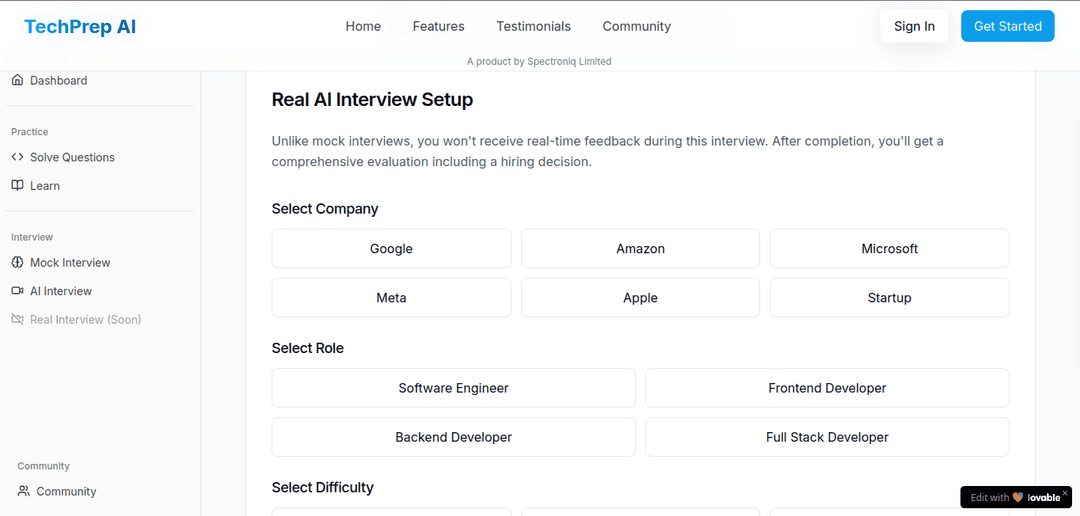The width and height of the screenshot is (1080, 516).
Task: Click the Lovable heart icon badge
Action: pyautogui.click(x=1018, y=497)
